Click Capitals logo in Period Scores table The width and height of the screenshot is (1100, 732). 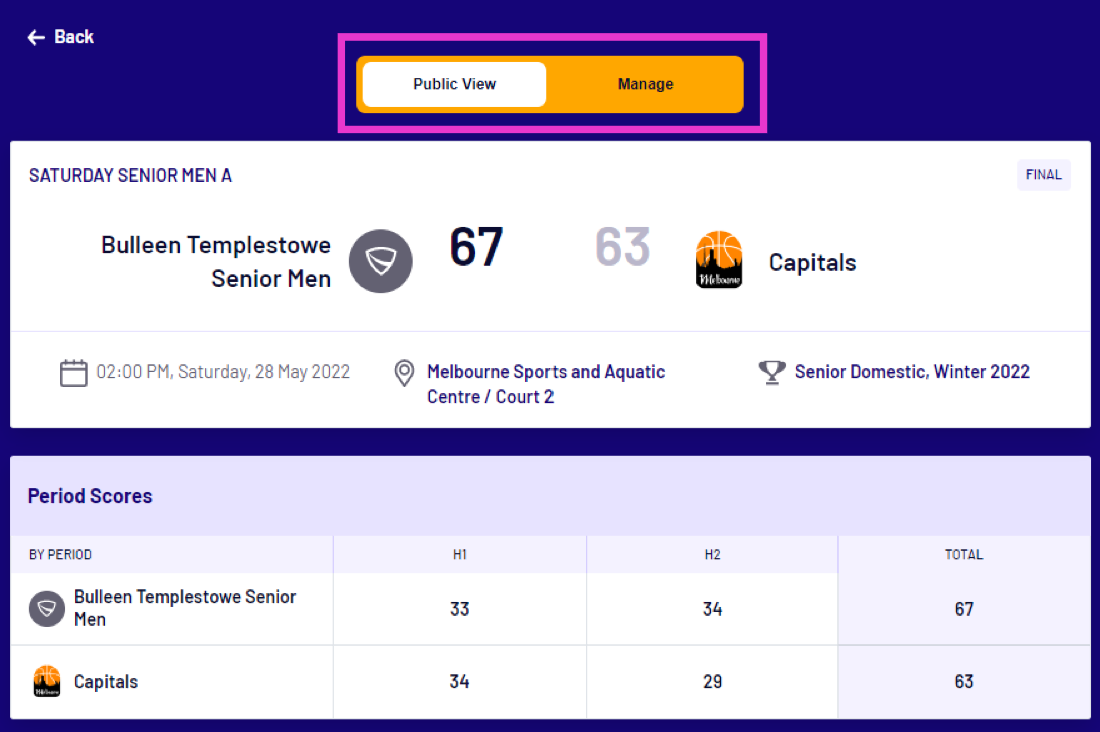pyautogui.click(x=47, y=682)
